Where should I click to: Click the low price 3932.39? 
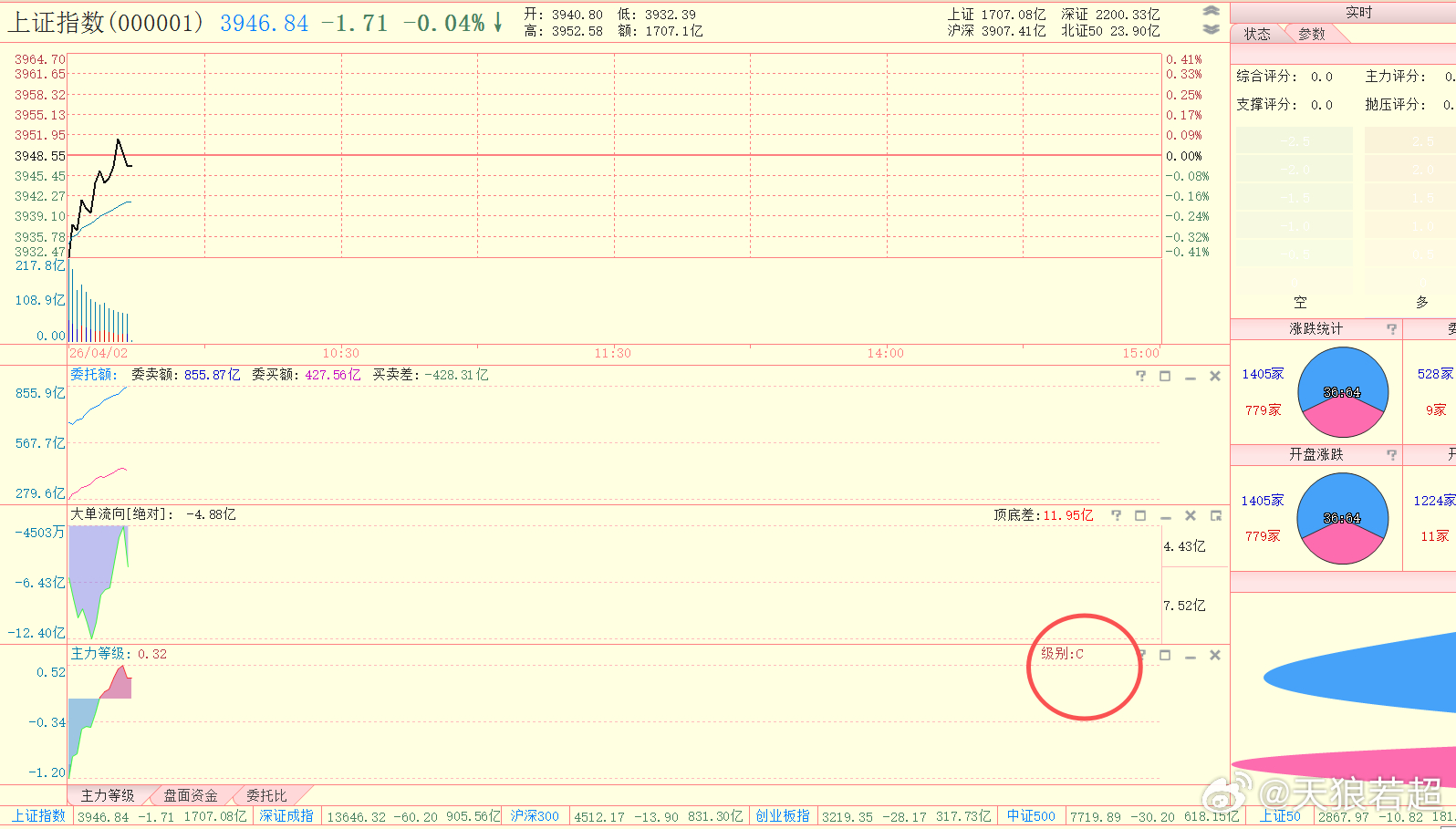pyautogui.click(x=671, y=15)
